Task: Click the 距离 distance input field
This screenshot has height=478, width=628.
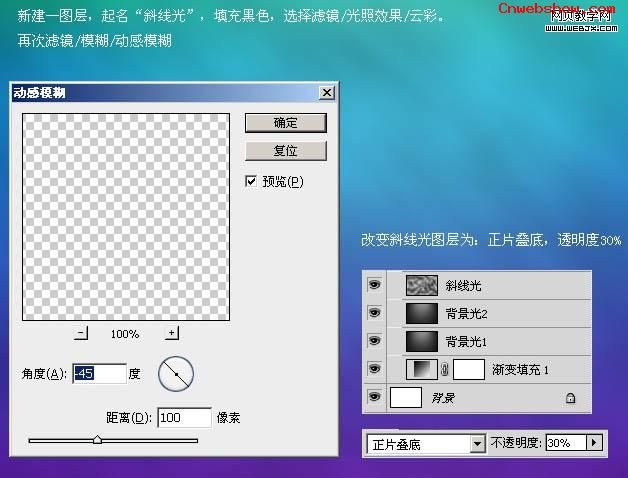Action: [x=184, y=418]
